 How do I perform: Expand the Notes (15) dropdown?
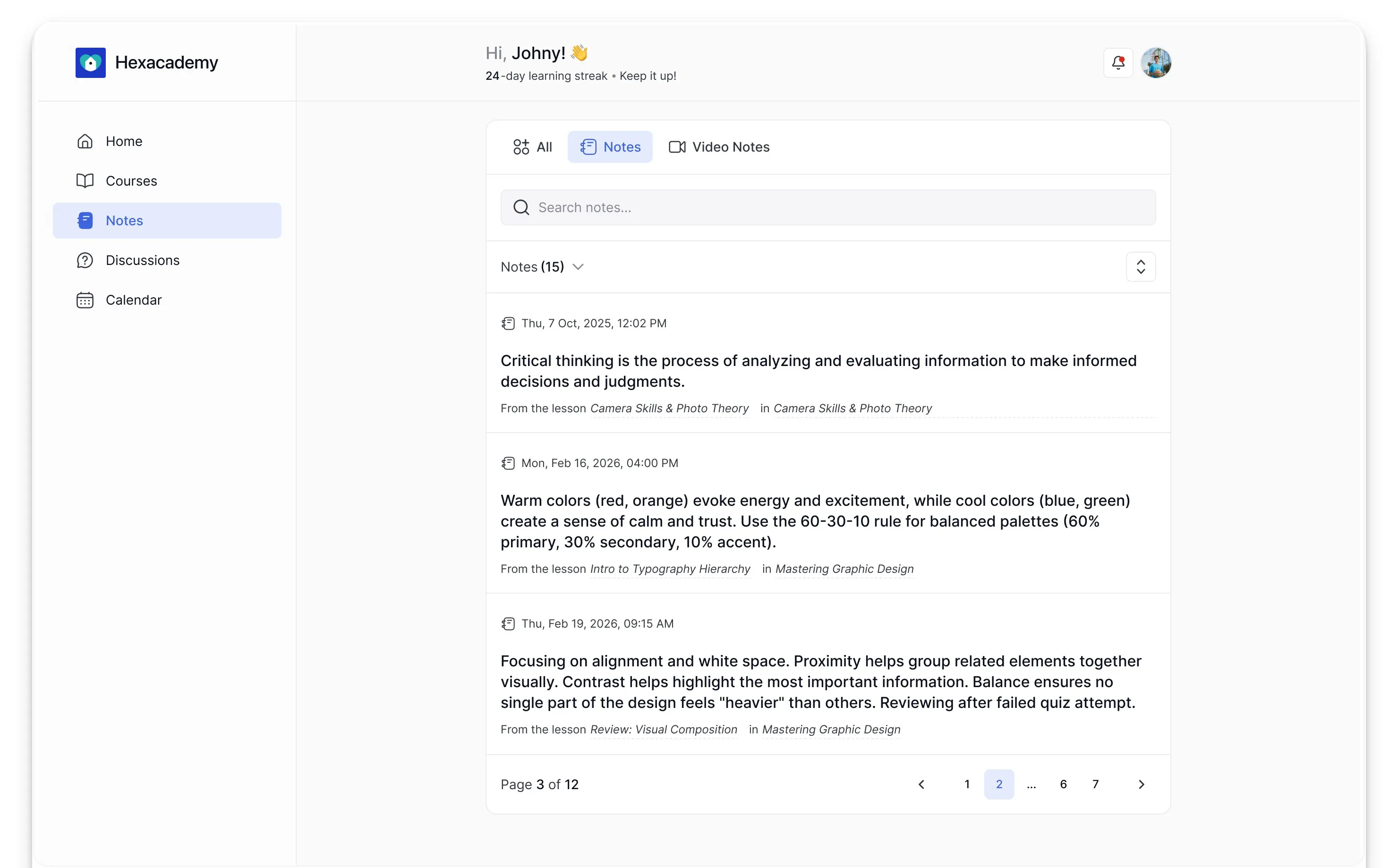[x=542, y=267]
